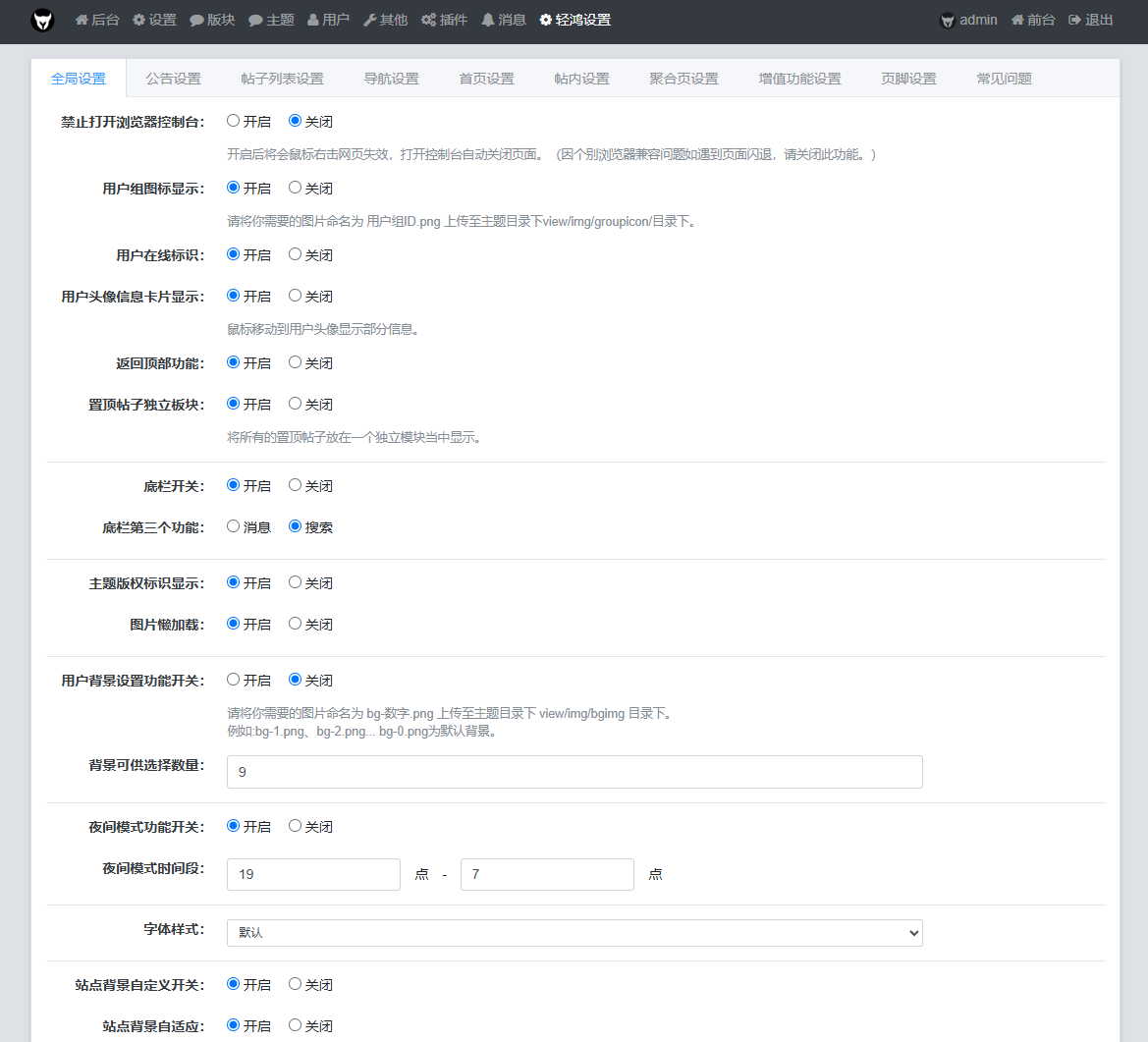Click the night mode start hour field
Image resolution: width=1148 pixels, height=1042 pixels.
point(313,874)
